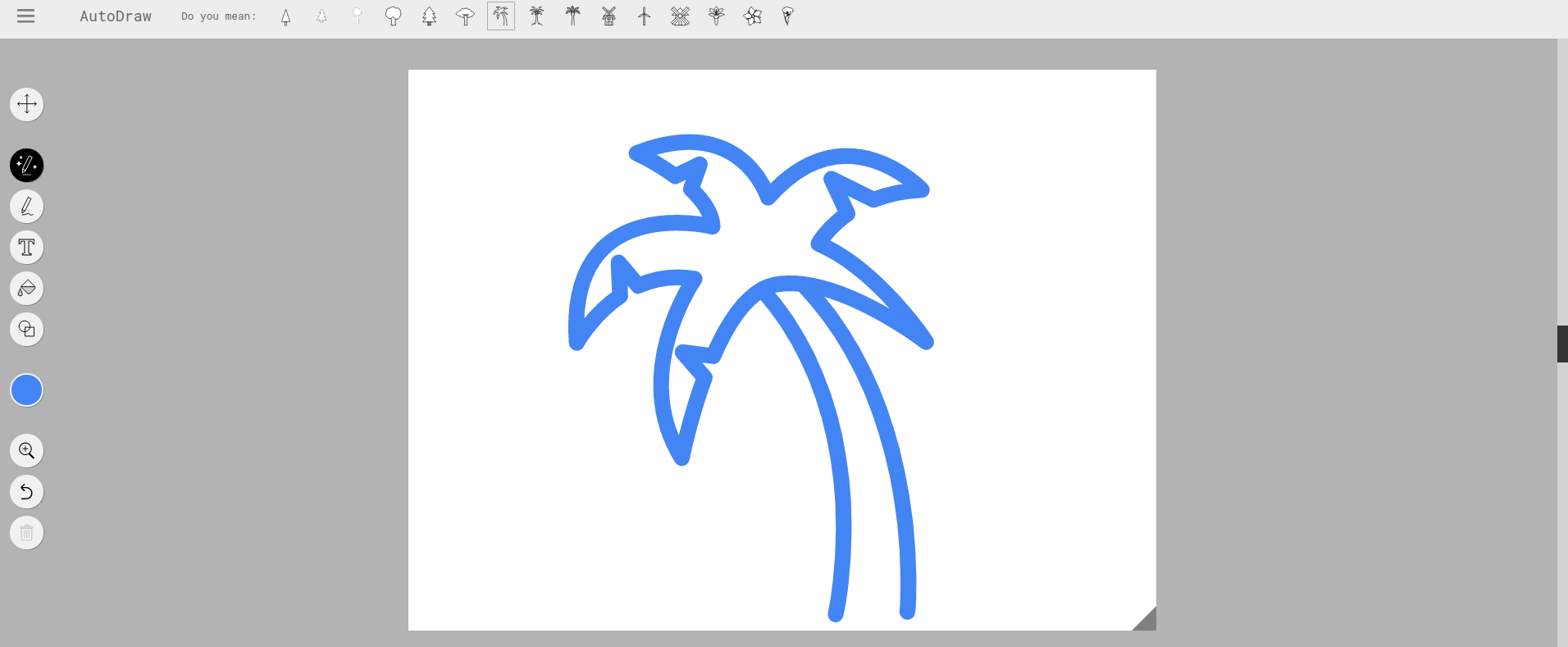The image size is (1568, 647).
Task: Pick the highlighted curved palm tree suggestion
Action: click(x=501, y=16)
